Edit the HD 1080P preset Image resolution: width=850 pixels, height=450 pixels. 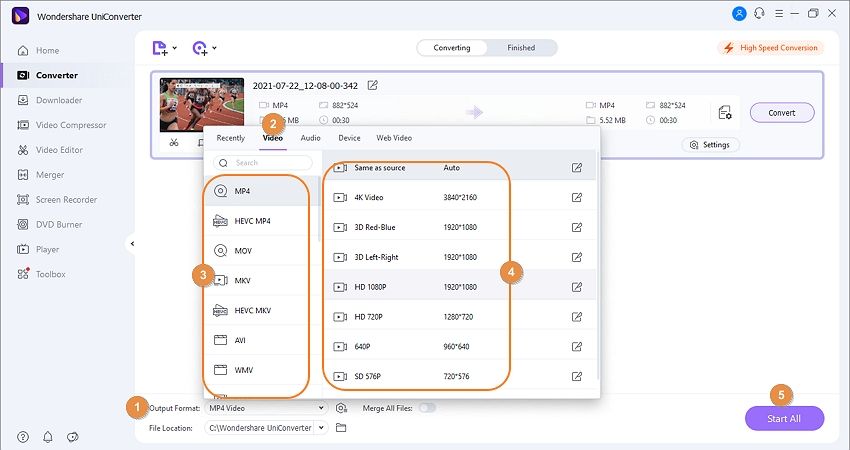[x=577, y=287]
